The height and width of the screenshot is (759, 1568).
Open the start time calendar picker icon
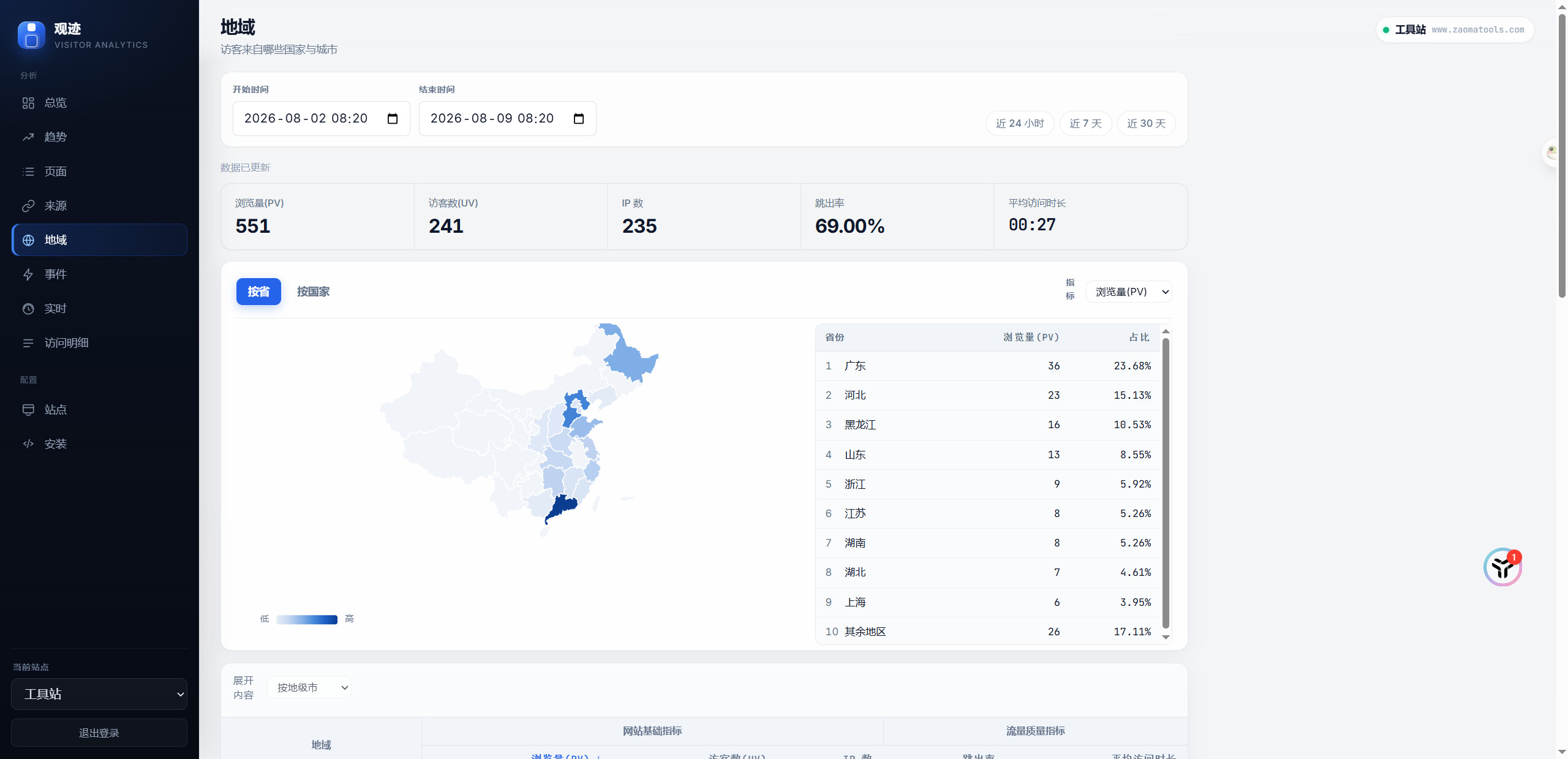[393, 118]
